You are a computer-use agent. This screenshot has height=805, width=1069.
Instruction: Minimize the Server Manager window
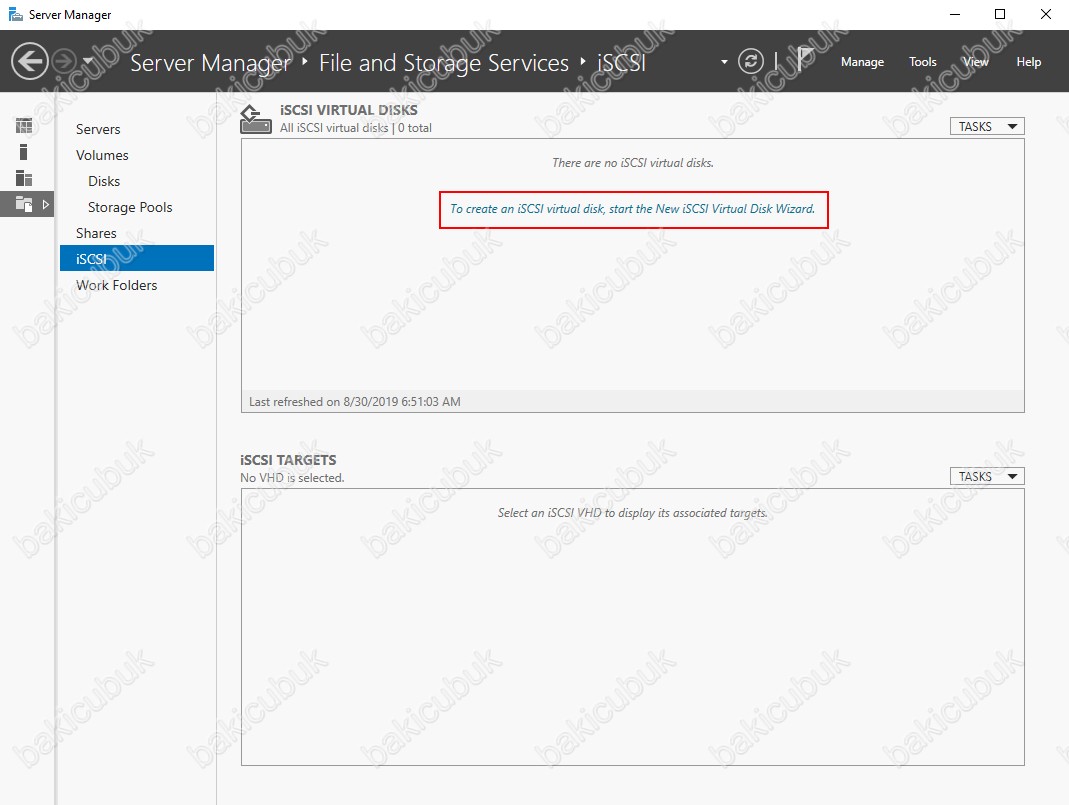click(x=955, y=14)
